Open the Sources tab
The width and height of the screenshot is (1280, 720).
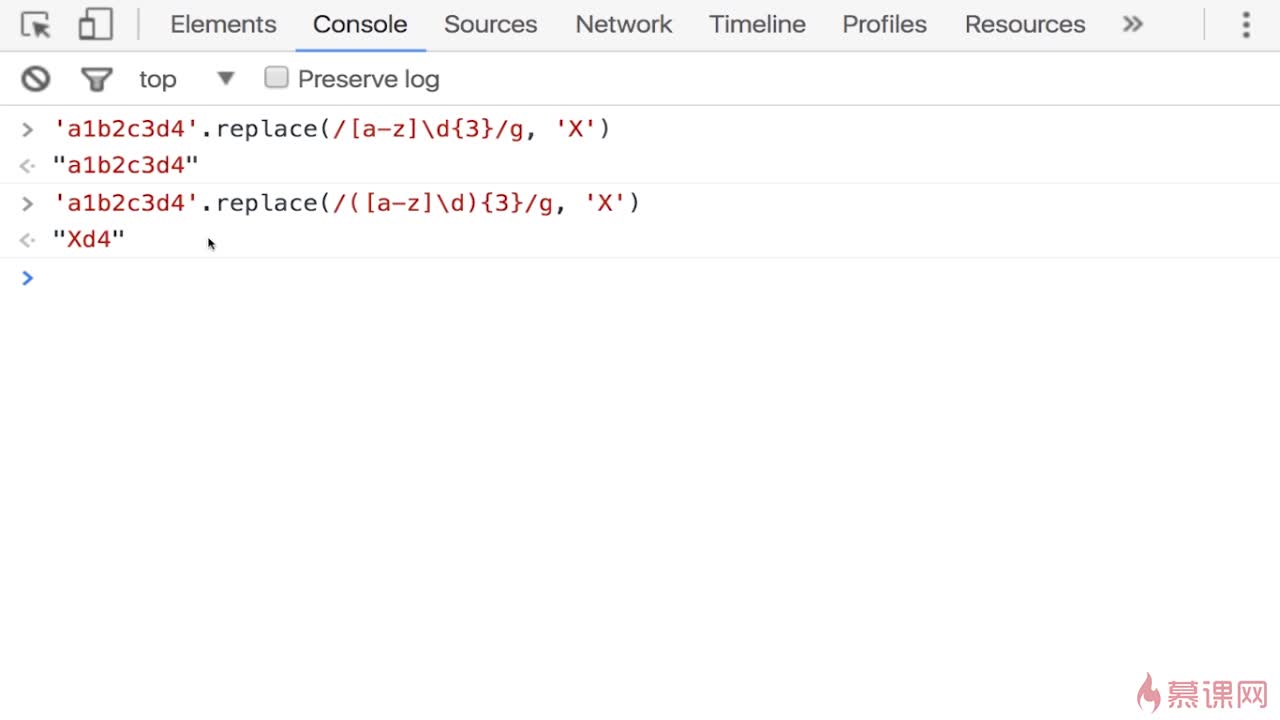click(x=490, y=25)
